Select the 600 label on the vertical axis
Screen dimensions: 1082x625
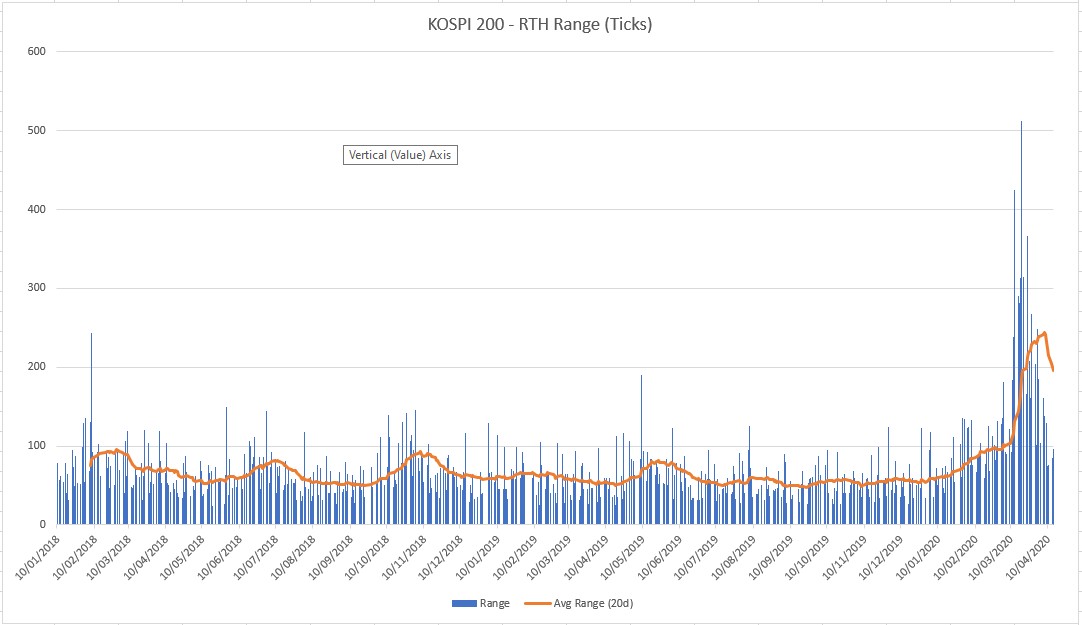pos(37,51)
